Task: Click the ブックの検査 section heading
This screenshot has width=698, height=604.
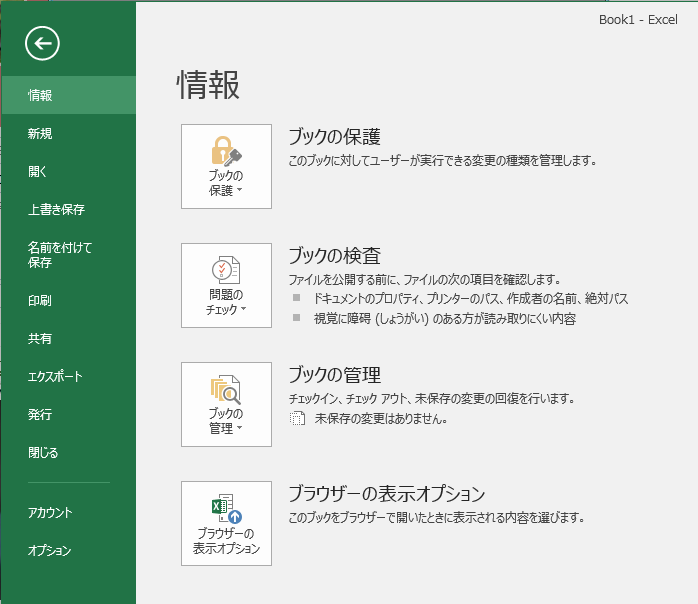Action: (x=334, y=255)
